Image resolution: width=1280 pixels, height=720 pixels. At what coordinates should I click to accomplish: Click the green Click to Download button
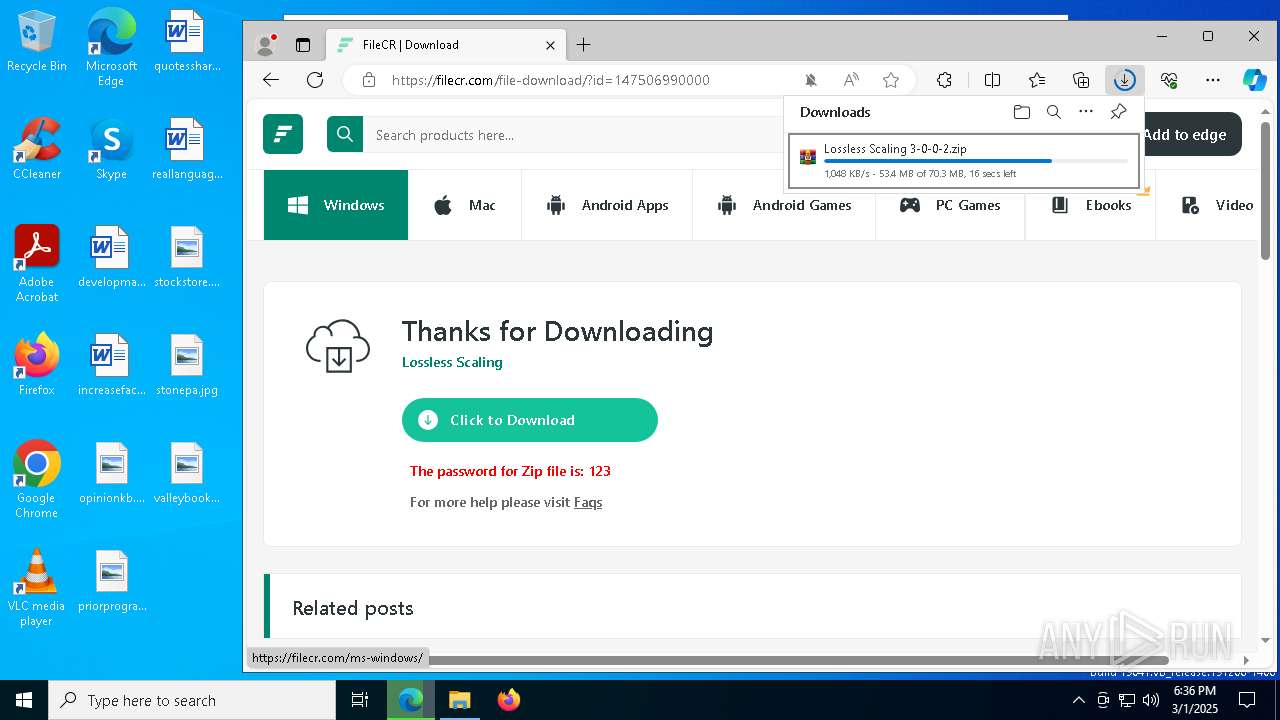(530, 420)
